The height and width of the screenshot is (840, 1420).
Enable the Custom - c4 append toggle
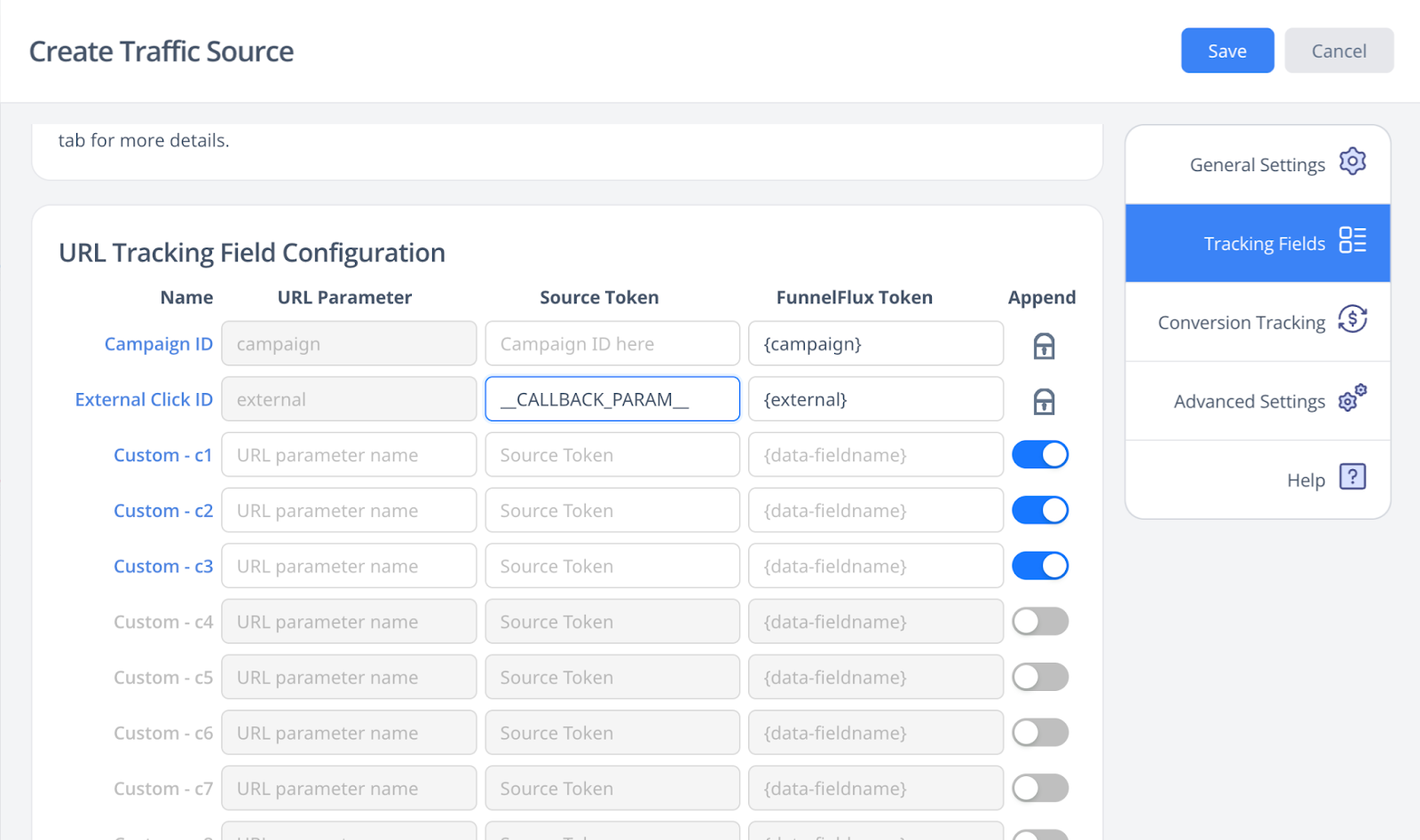pos(1040,622)
